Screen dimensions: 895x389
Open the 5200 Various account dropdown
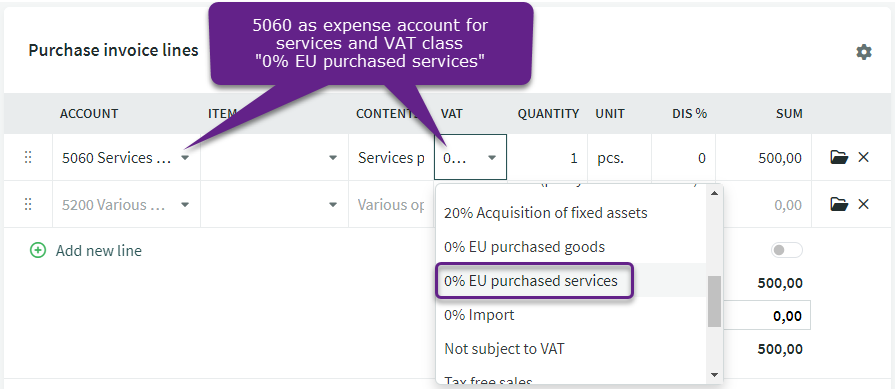coord(185,205)
